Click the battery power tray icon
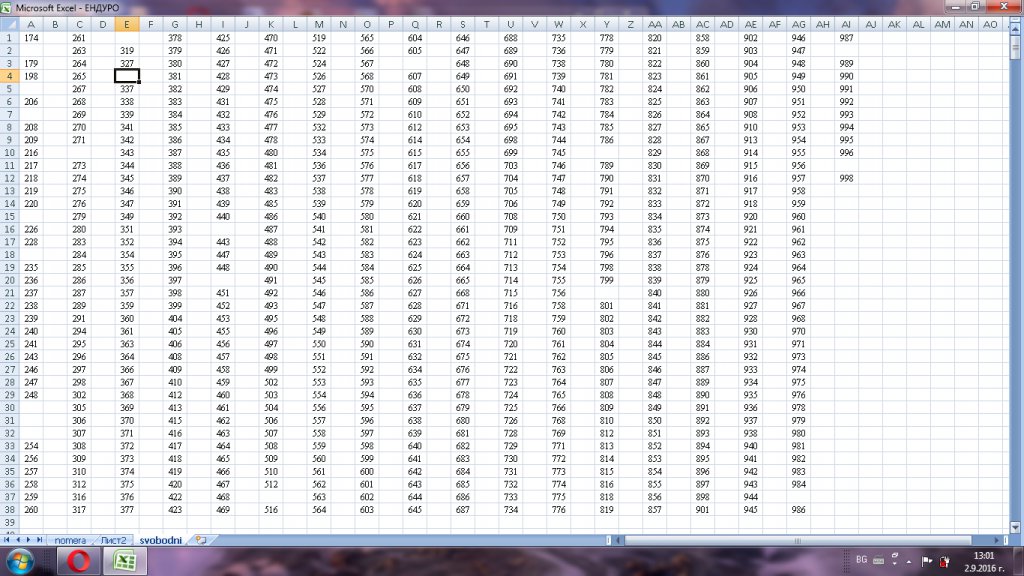This screenshot has width=1024, height=576. tap(944, 561)
